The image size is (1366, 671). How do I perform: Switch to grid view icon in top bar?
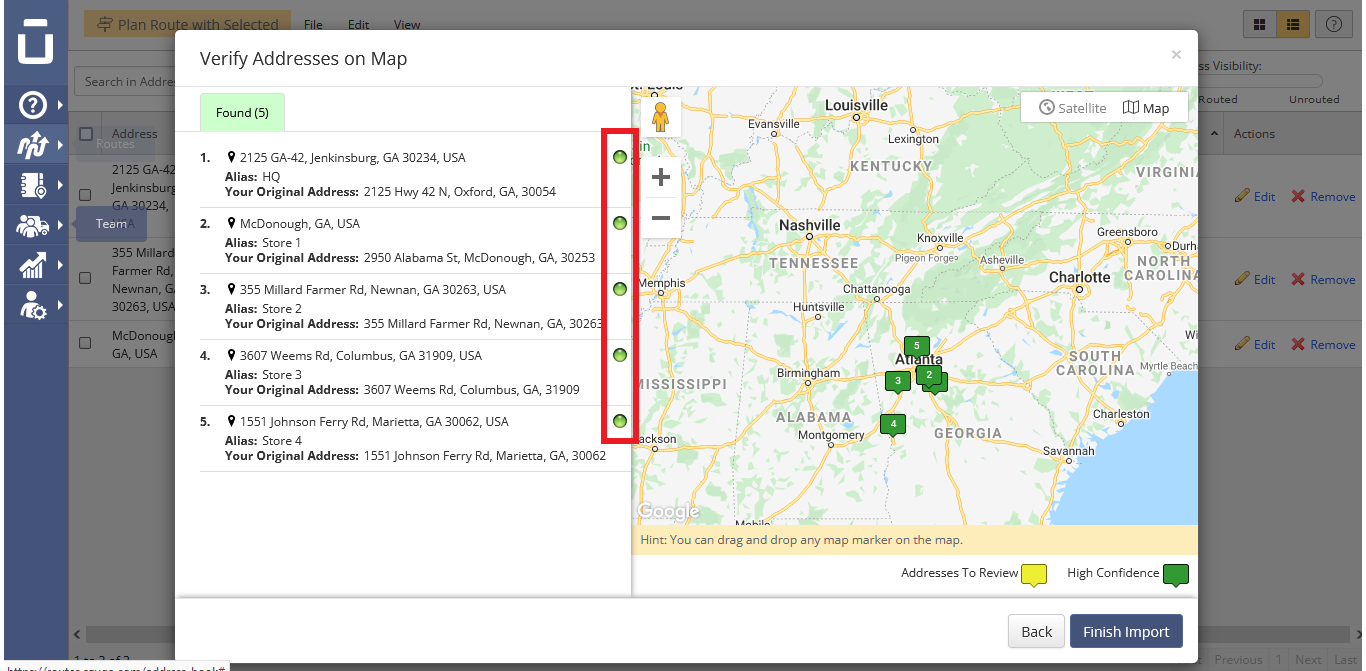coord(1260,24)
